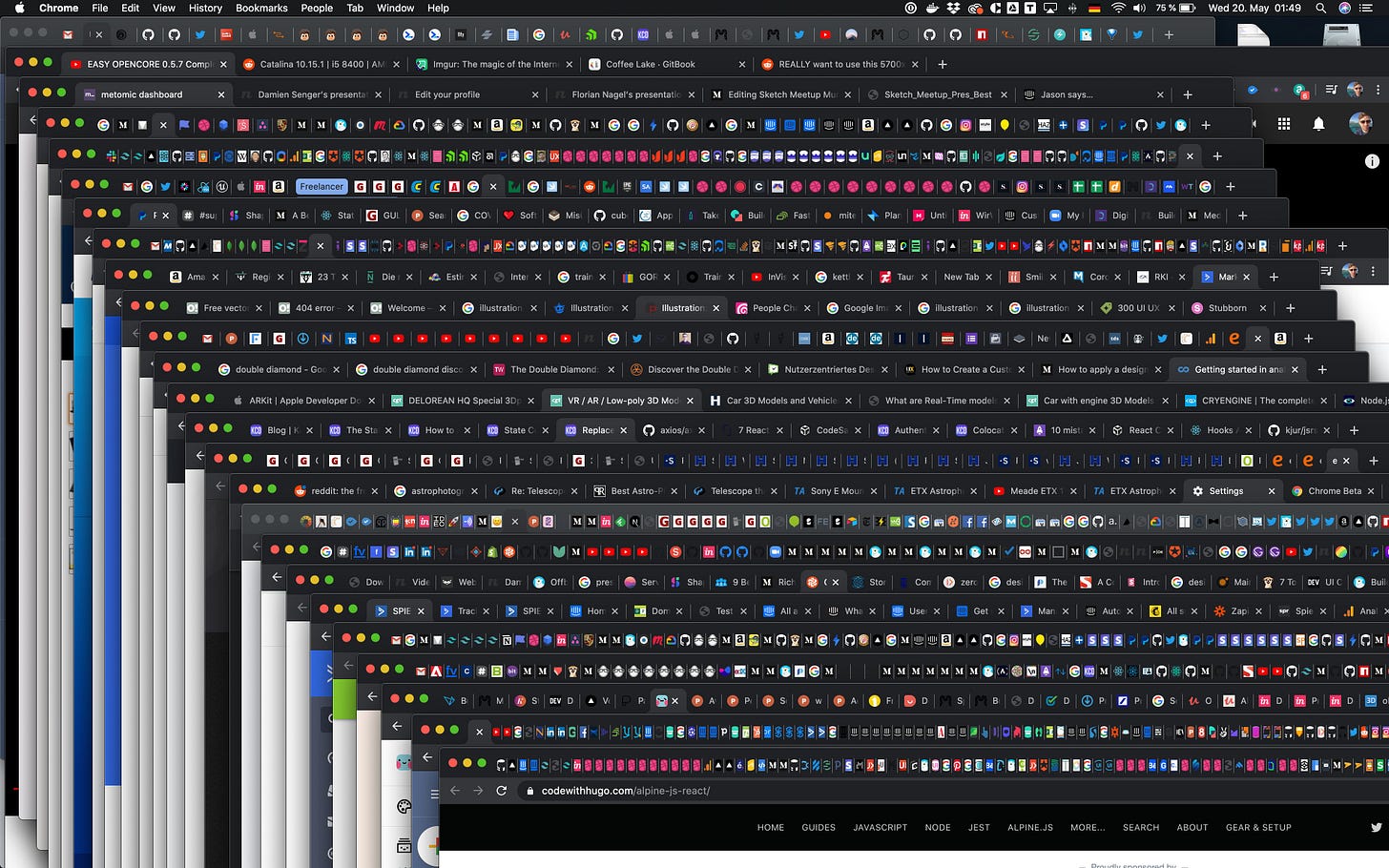
Task: Open the JAVASCRIPT navigation link
Action: [x=881, y=827]
